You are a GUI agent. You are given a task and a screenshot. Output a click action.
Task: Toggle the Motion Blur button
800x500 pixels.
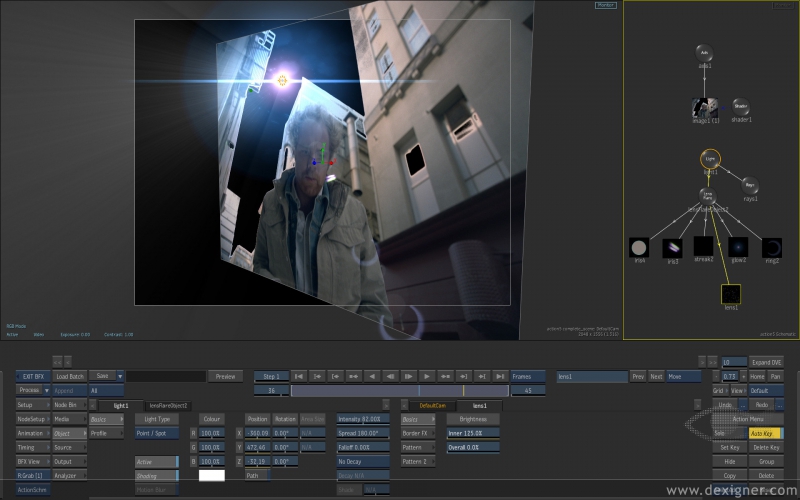coord(157,490)
